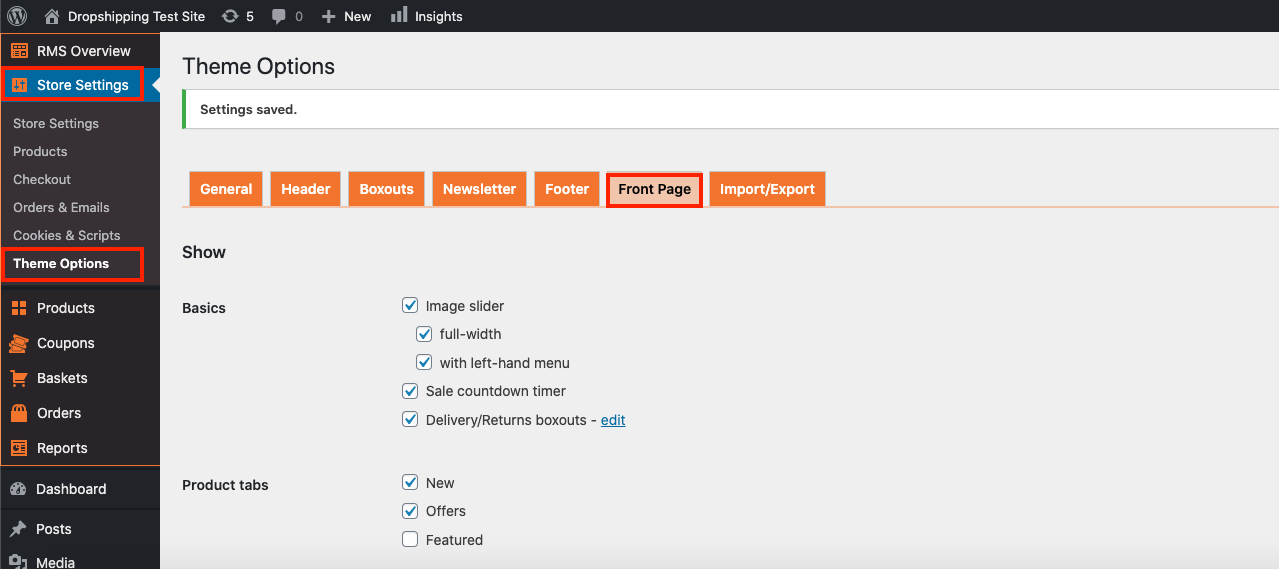Open the Cookies & Scripts submenu link
1279x569 pixels.
pos(67,235)
